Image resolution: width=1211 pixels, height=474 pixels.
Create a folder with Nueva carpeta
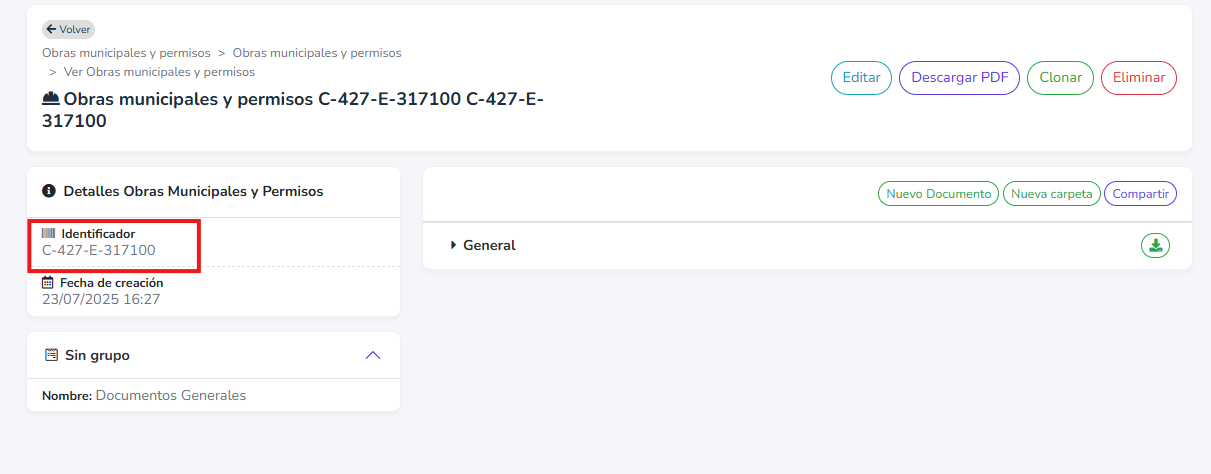(x=1052, y=194)
